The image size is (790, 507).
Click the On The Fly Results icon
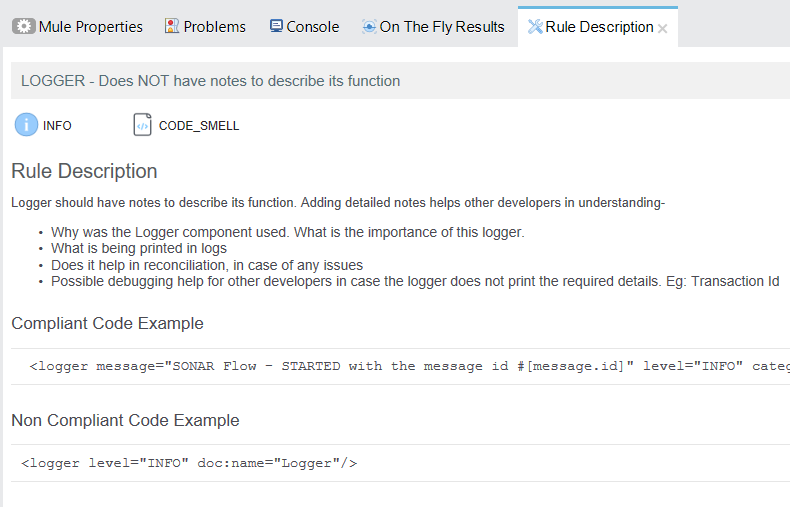pyautogui.click(x=369, y=26)
